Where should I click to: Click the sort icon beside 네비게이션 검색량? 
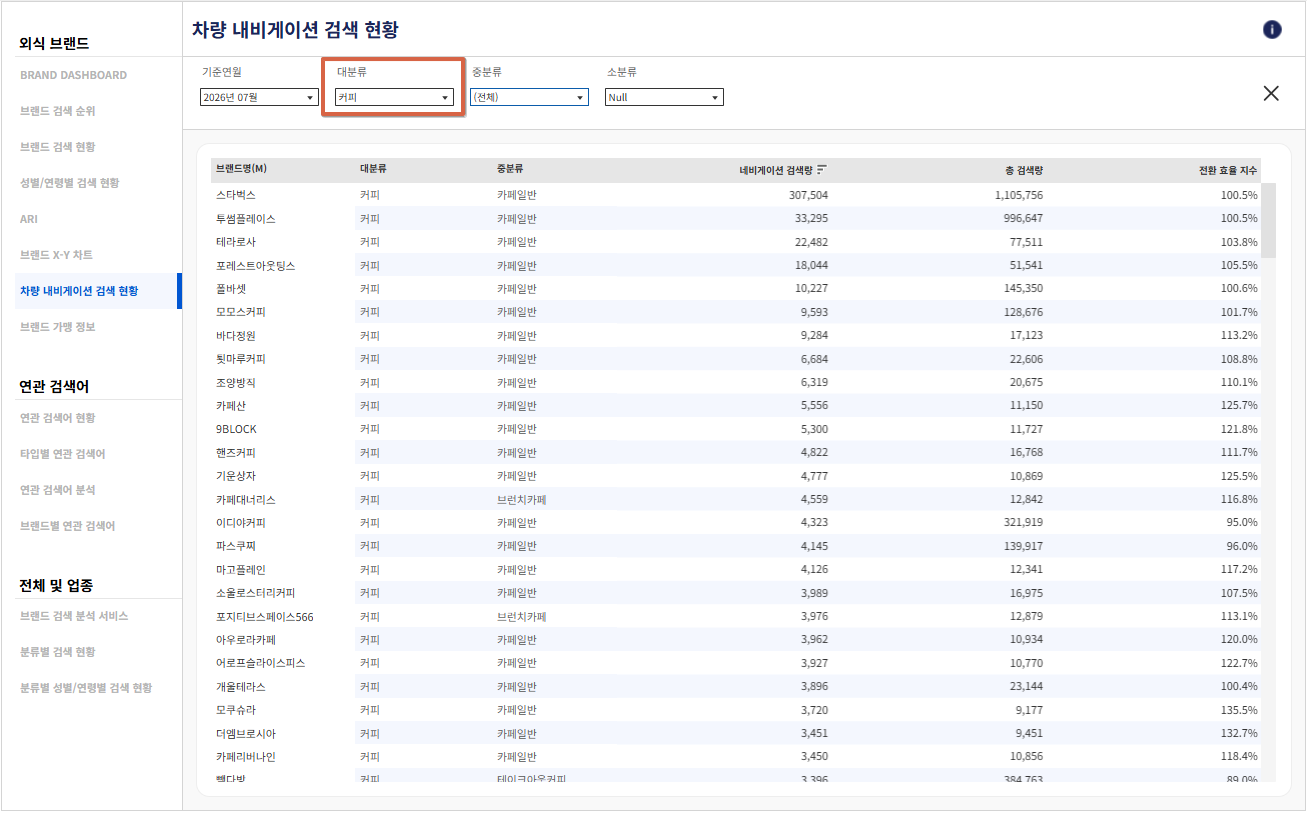point(822,170)
